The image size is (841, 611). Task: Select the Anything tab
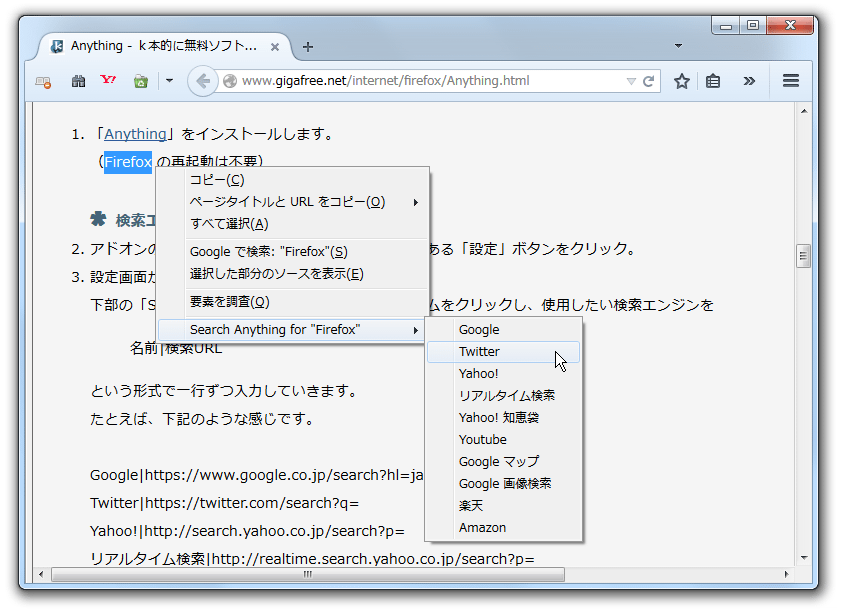(x=164, y=46)
